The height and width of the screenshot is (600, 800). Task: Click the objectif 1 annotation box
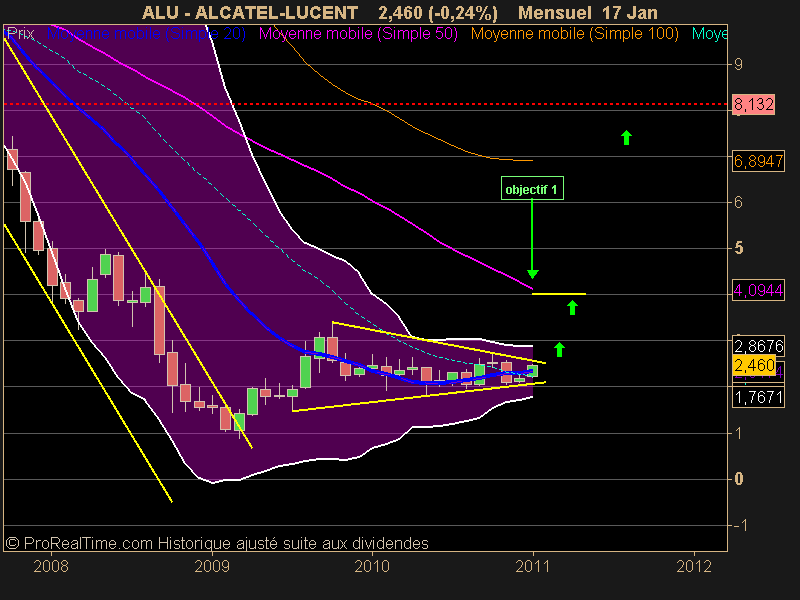pos(532,189)
